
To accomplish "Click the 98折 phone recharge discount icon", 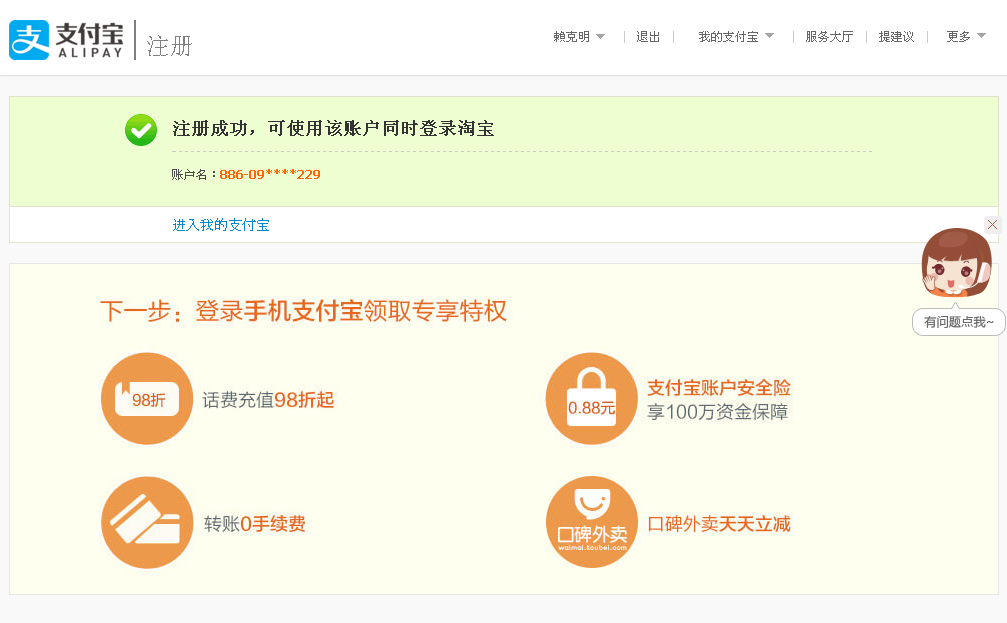I will [x=147, y=398].
